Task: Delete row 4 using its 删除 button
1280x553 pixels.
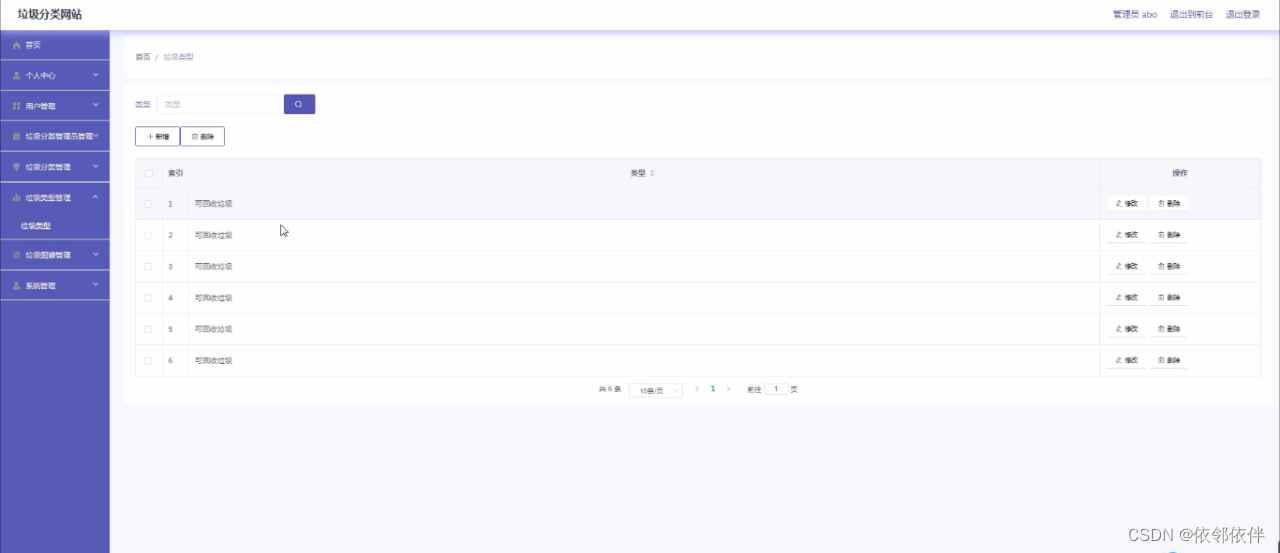Action: point(1169,297)
